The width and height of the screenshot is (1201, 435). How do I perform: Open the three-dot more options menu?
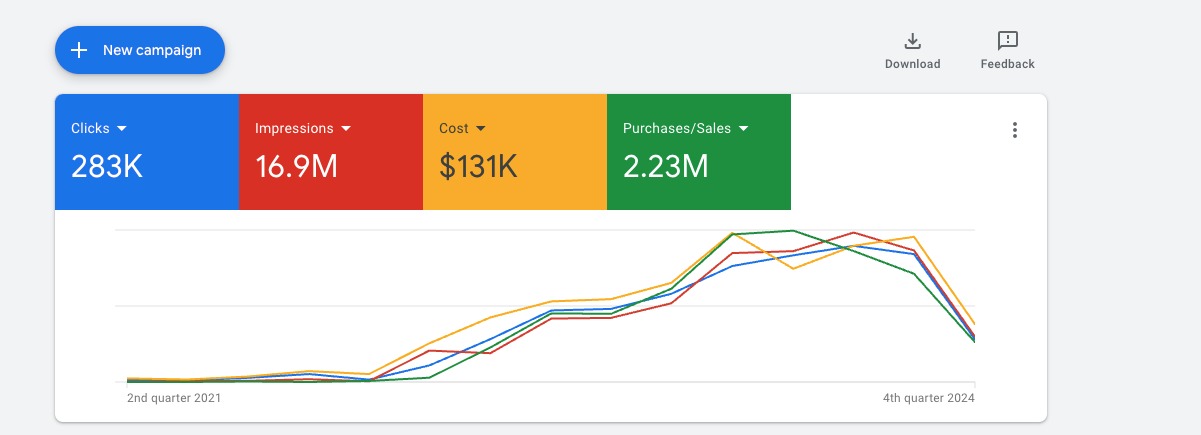[1015, 130]
